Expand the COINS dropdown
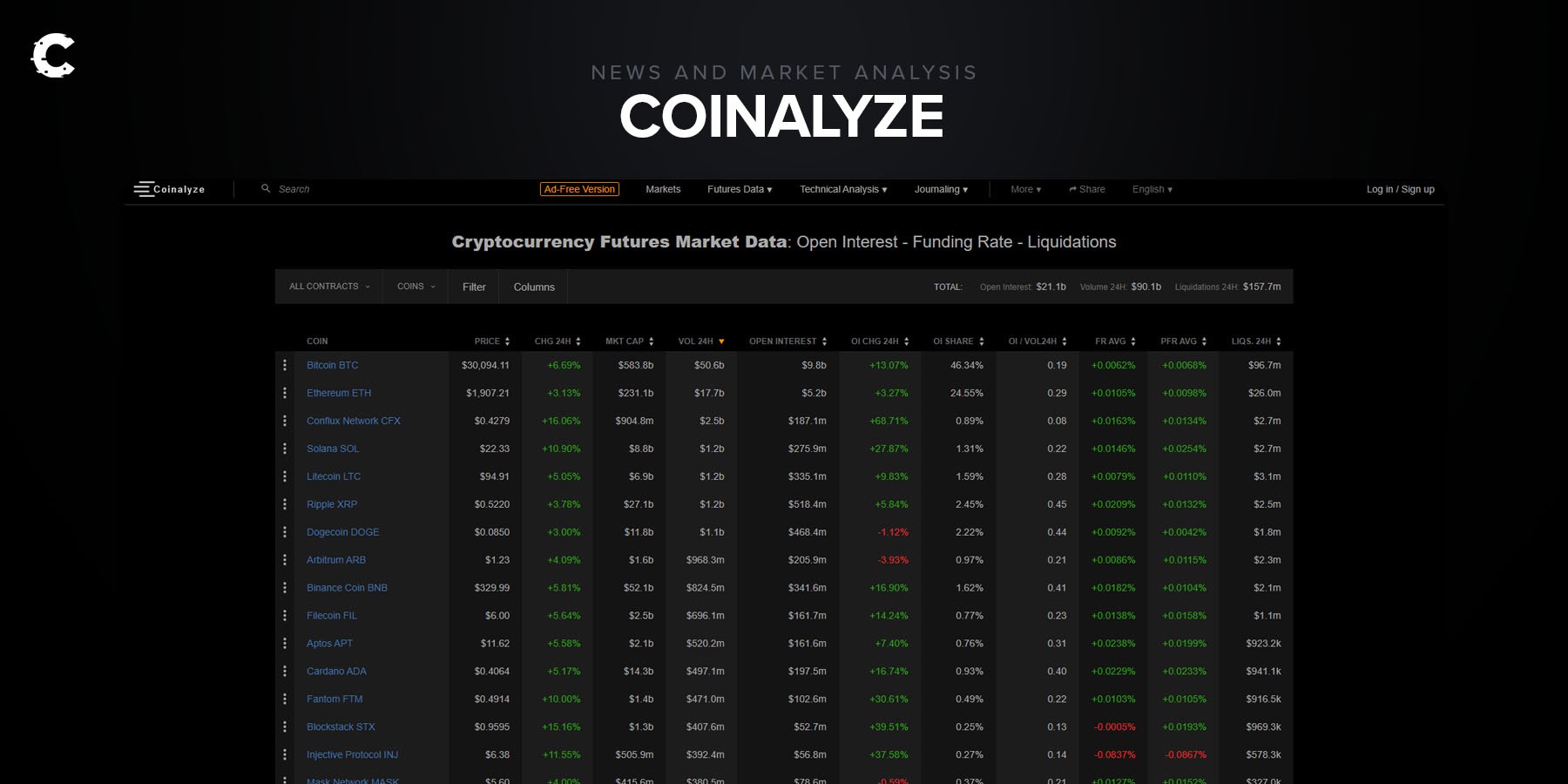Viewport: 1568px width, 784px height. tap(416, 287)
